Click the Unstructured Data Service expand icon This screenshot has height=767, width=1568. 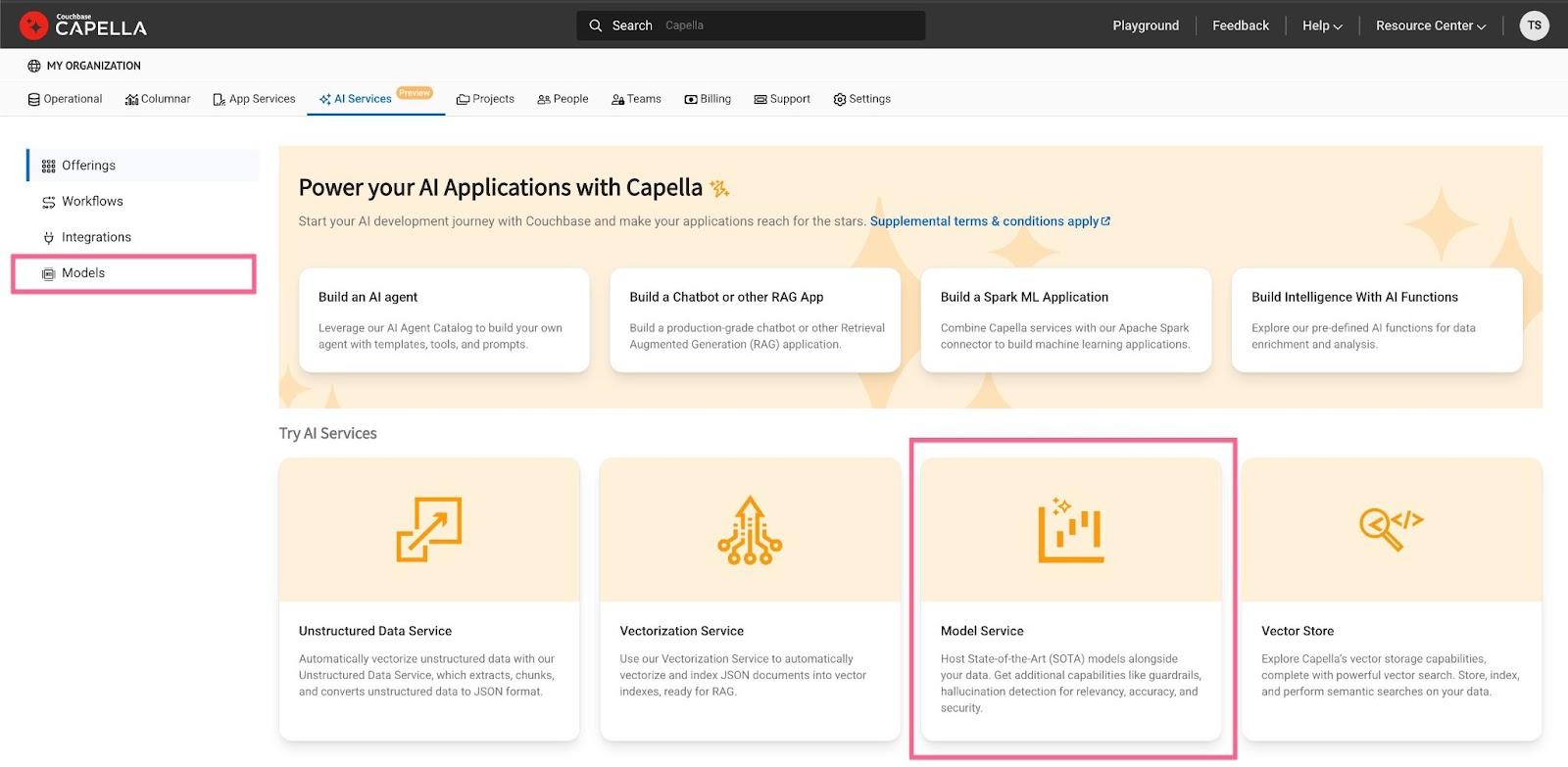tap(429, 530)
